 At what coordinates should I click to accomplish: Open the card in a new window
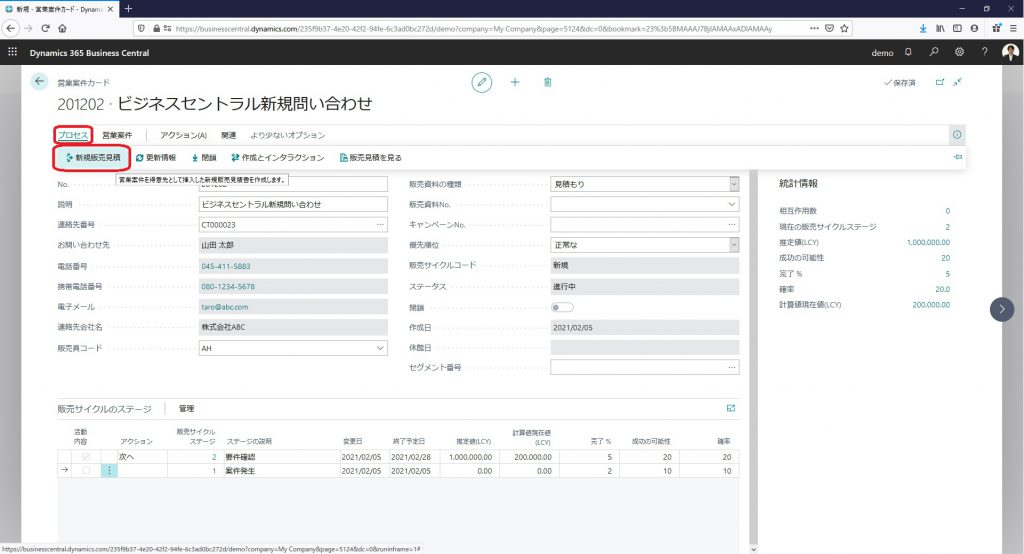coord(939,82)
